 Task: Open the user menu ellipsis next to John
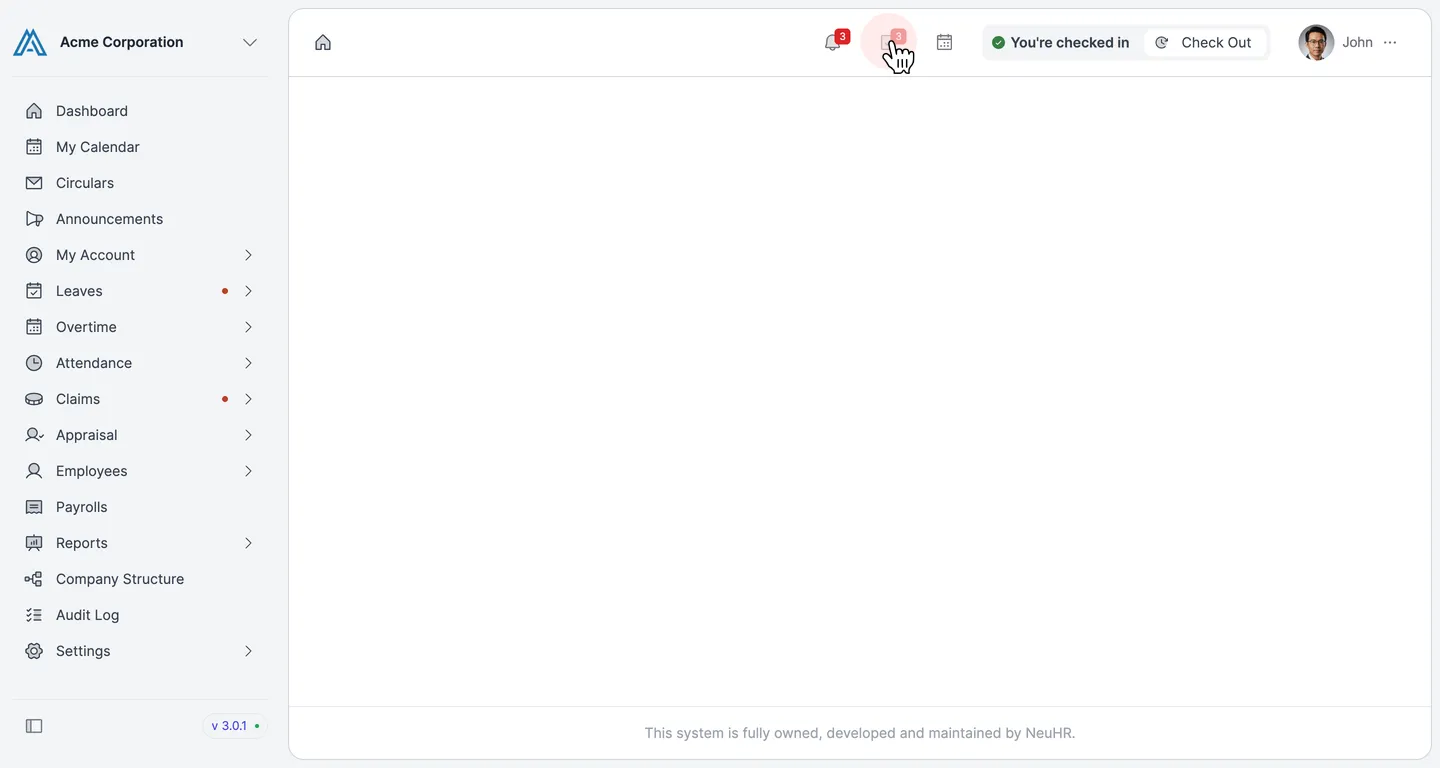coord(1390,42)
